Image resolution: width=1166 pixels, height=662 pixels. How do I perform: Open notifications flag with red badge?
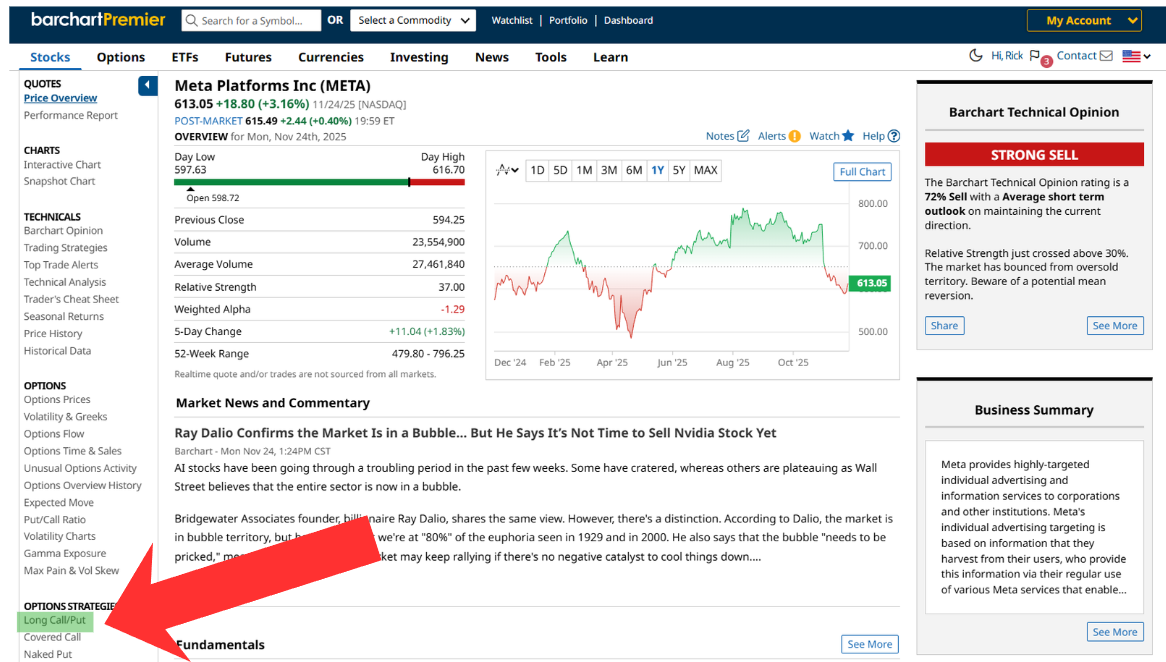pos(1035,56)
